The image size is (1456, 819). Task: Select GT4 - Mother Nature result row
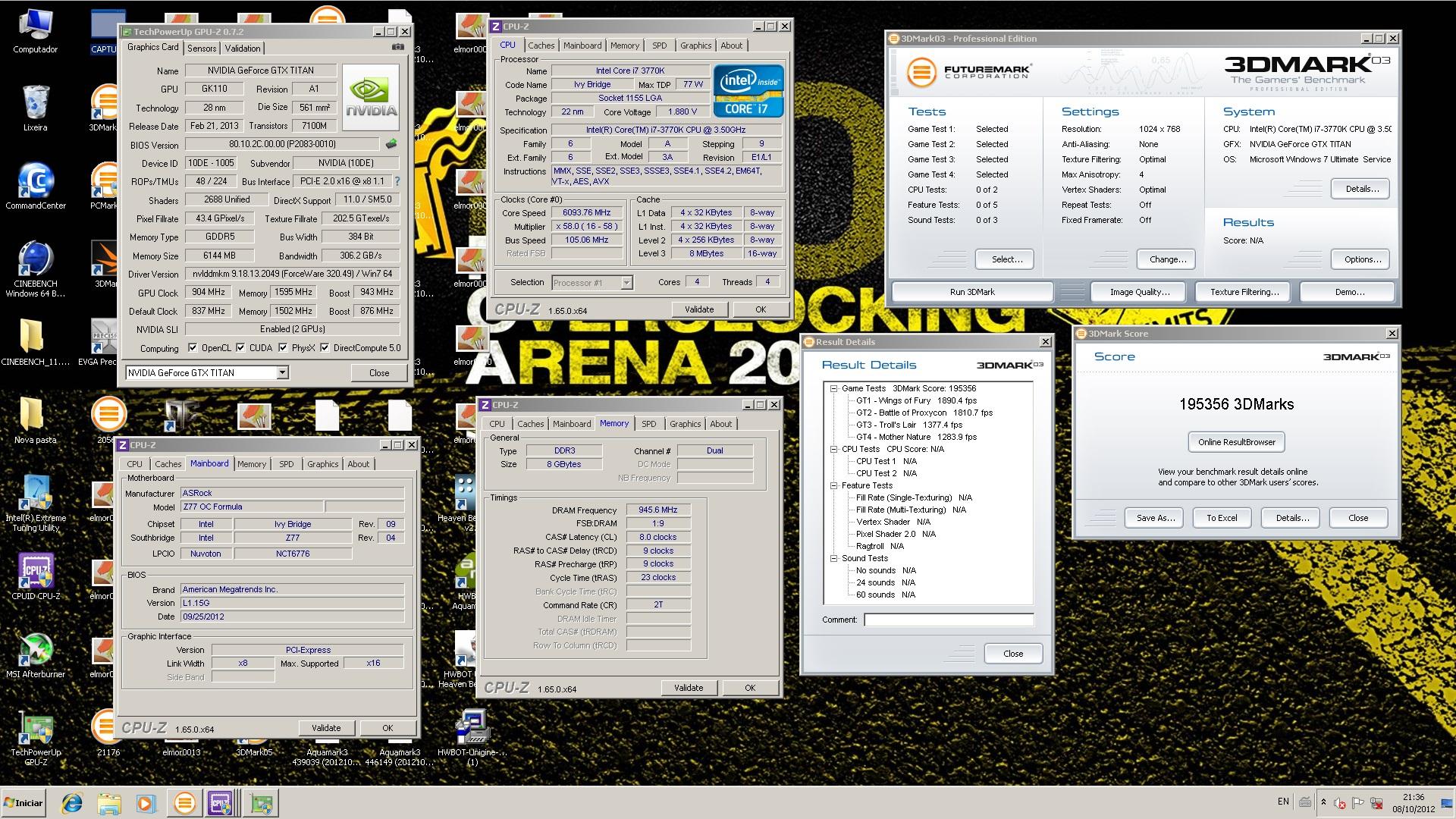click(916, 437)
